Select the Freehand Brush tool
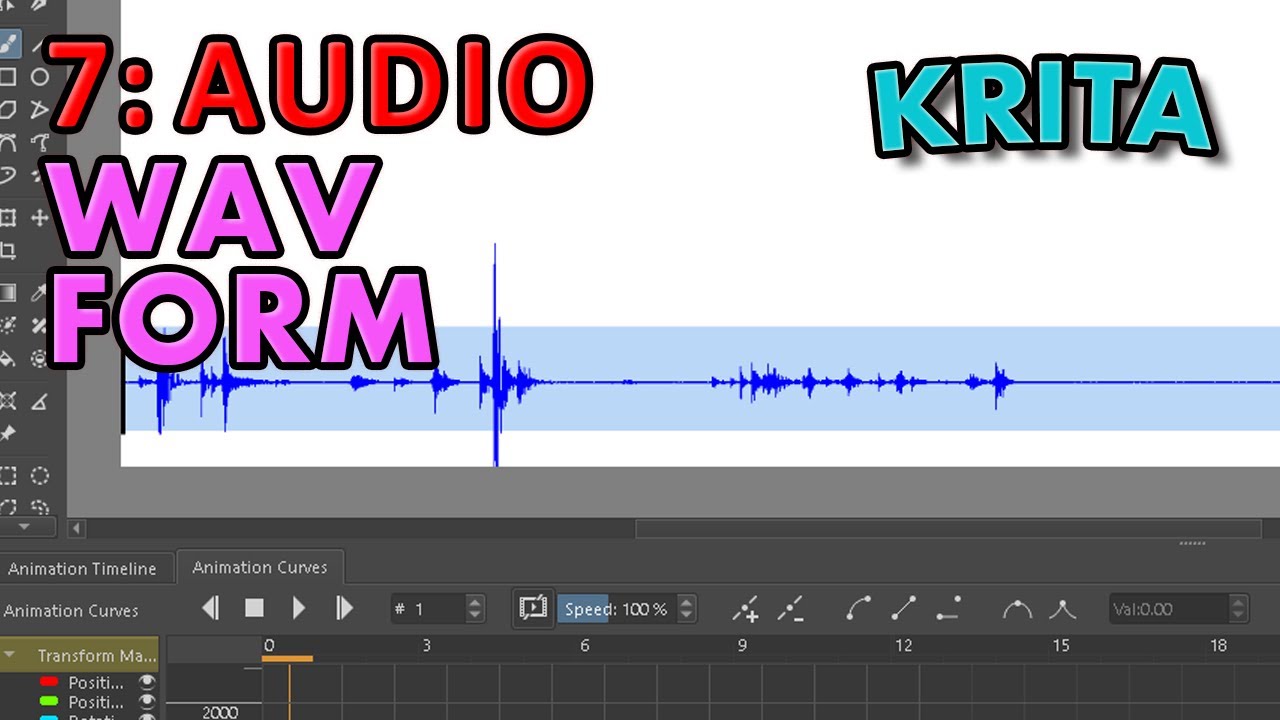Viewport: 1280px width, 720px height. 8,43
